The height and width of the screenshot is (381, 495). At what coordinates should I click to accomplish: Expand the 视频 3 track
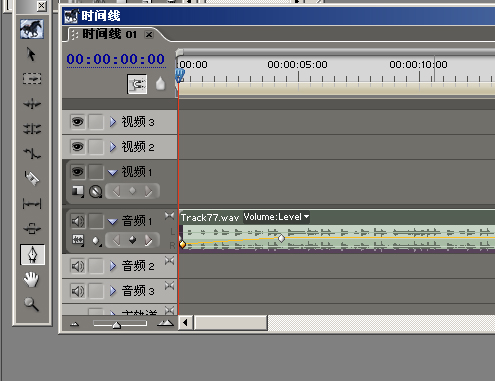click(x=113, y=122)
